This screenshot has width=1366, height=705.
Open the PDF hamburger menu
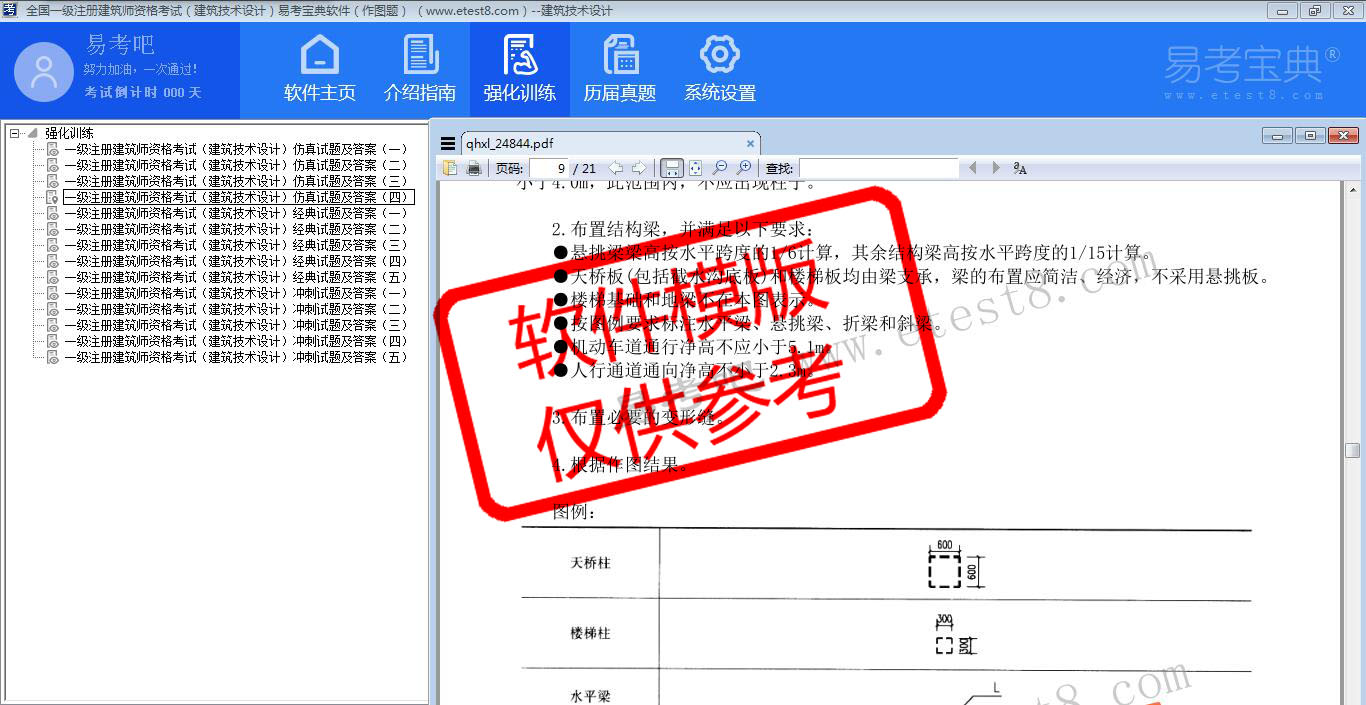tap(447, 144)
